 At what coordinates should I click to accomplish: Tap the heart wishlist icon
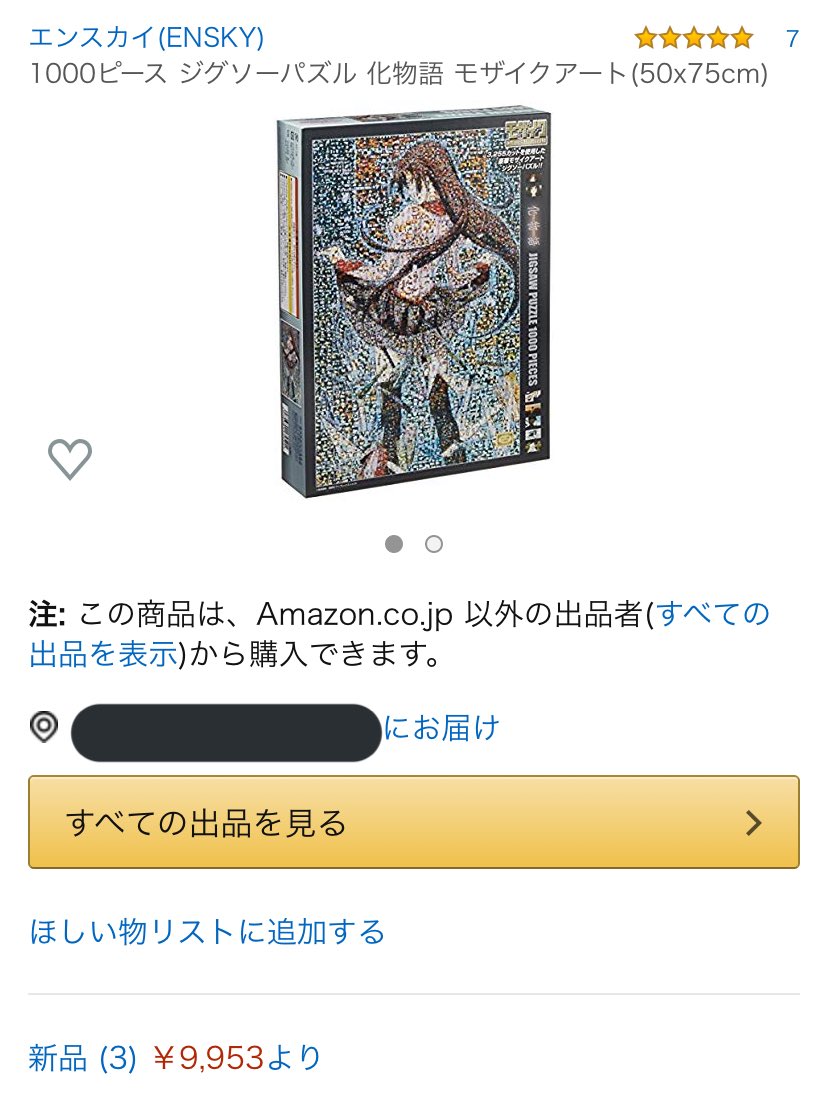pyautogui.click(x=70, y=459)
